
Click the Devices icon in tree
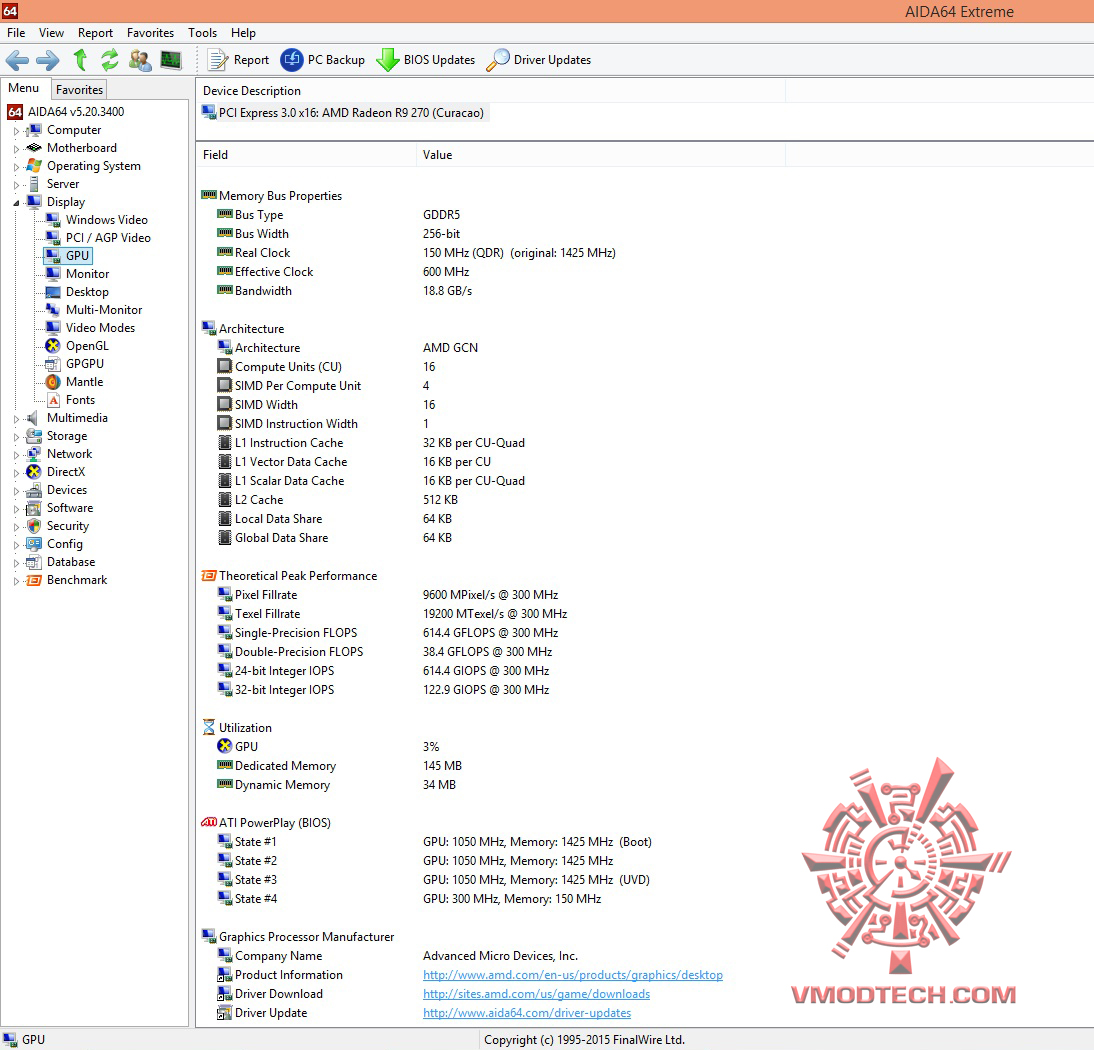click(x=33, y=490)
